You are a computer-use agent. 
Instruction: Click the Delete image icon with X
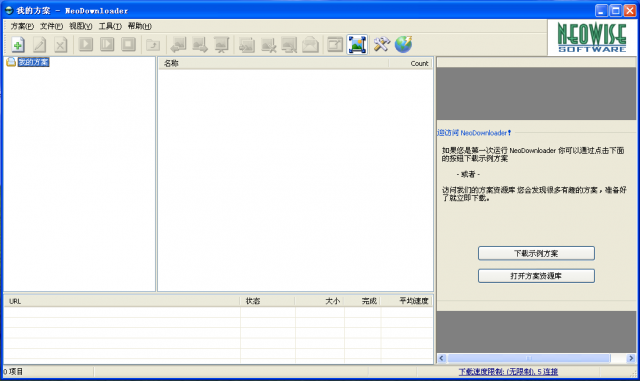[268, 45]
